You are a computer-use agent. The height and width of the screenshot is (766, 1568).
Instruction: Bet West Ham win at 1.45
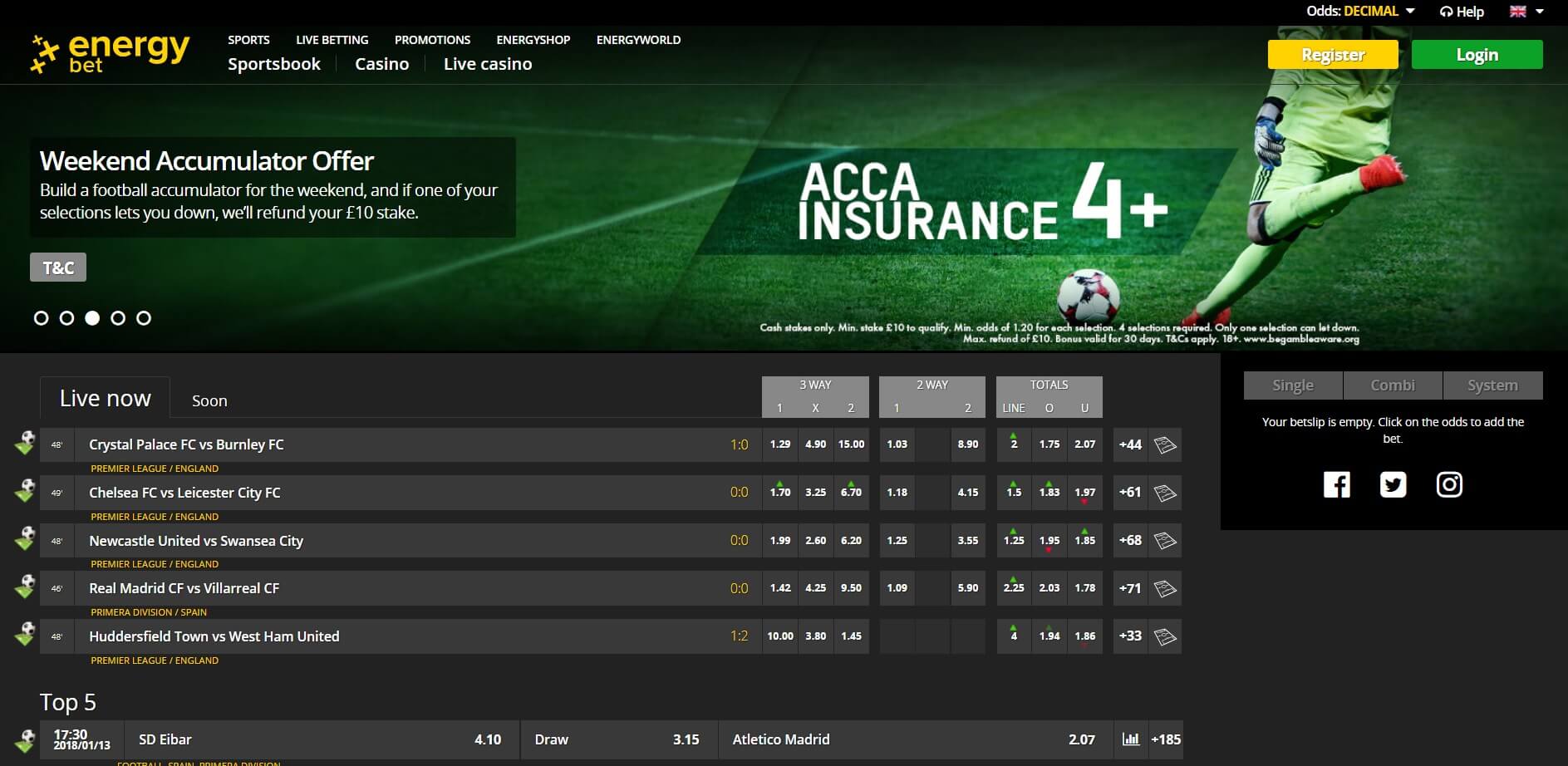tap(851, 636)
